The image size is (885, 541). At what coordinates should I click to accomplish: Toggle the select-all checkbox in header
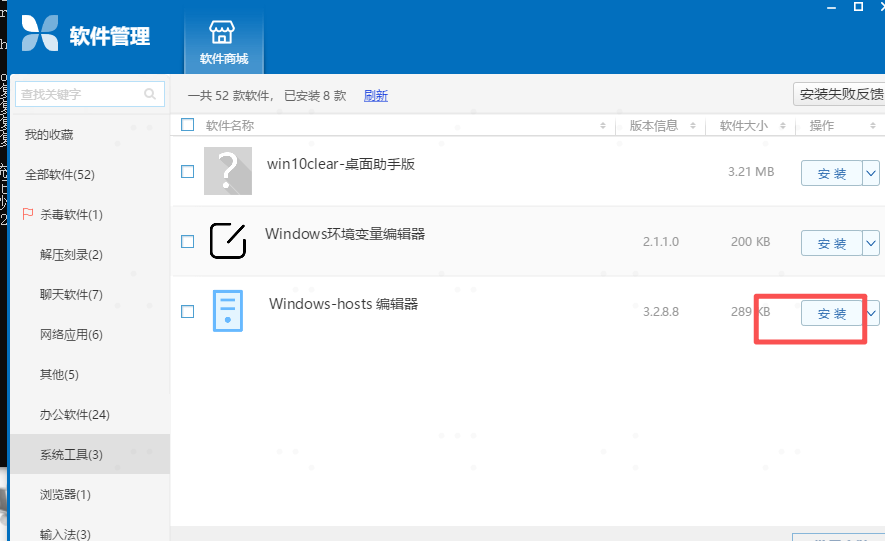(x=188, y=125)
